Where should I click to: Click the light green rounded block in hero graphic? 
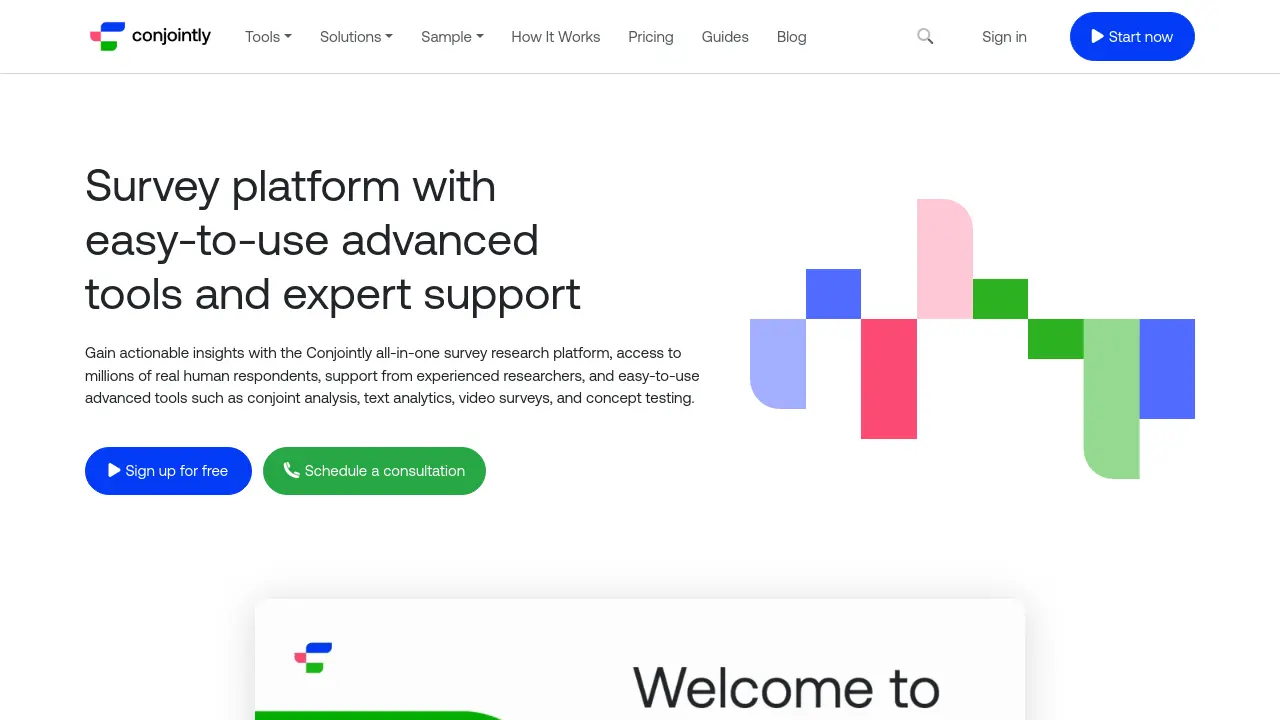click(1111, 398)
